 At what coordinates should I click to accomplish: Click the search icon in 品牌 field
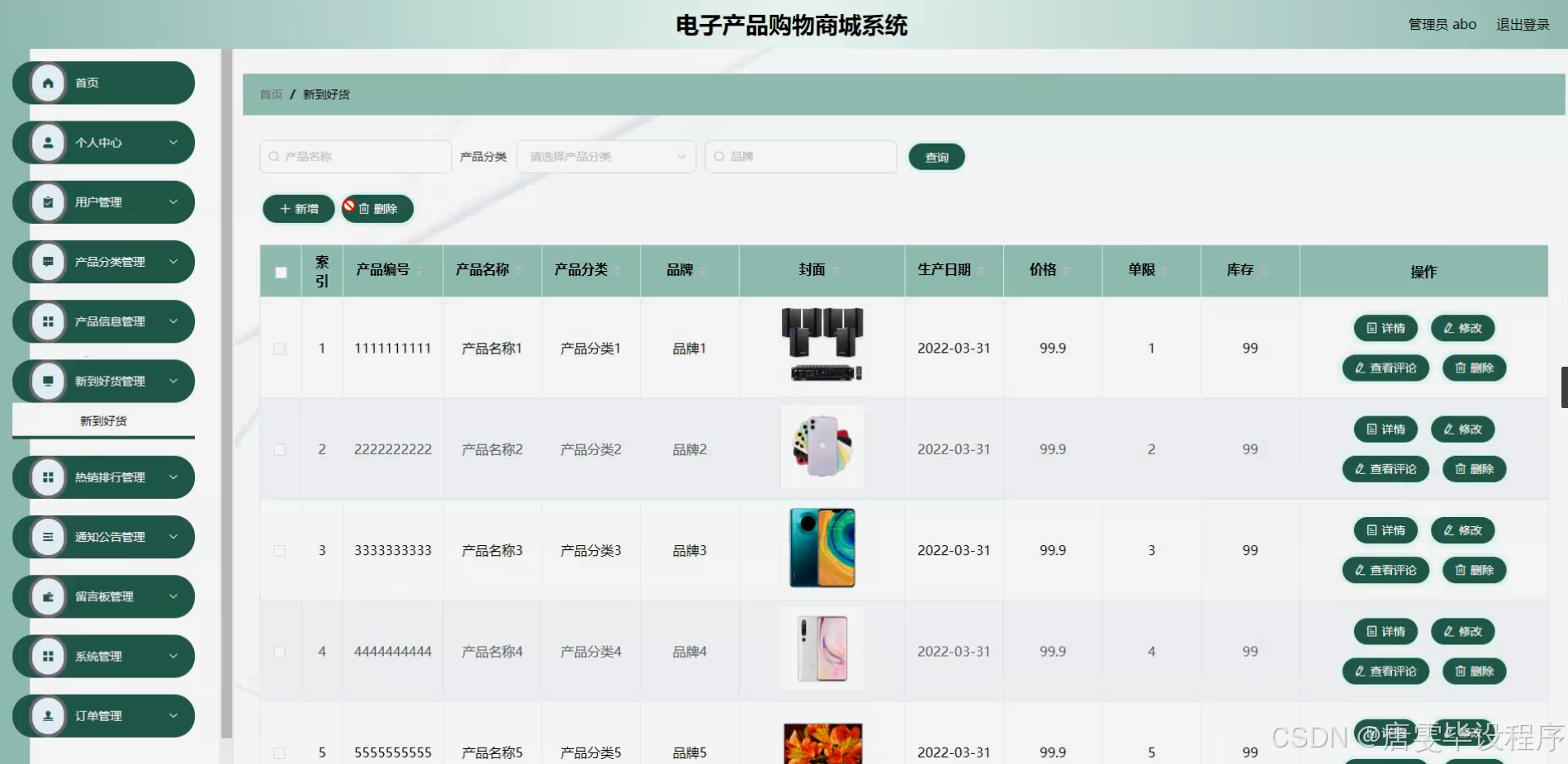click(719, 156)
